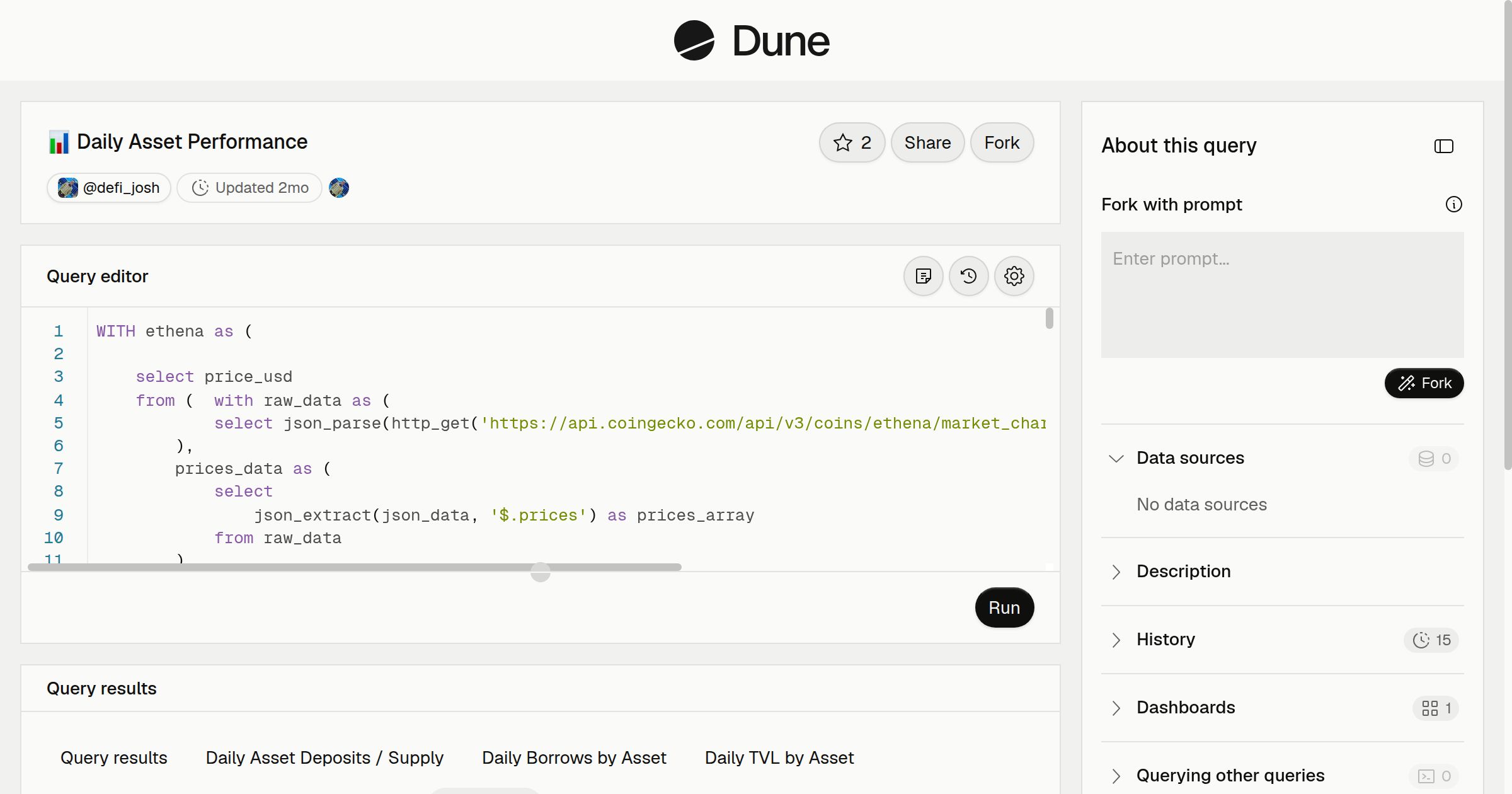
Task: Run the query
Action: coord(1004,607)
